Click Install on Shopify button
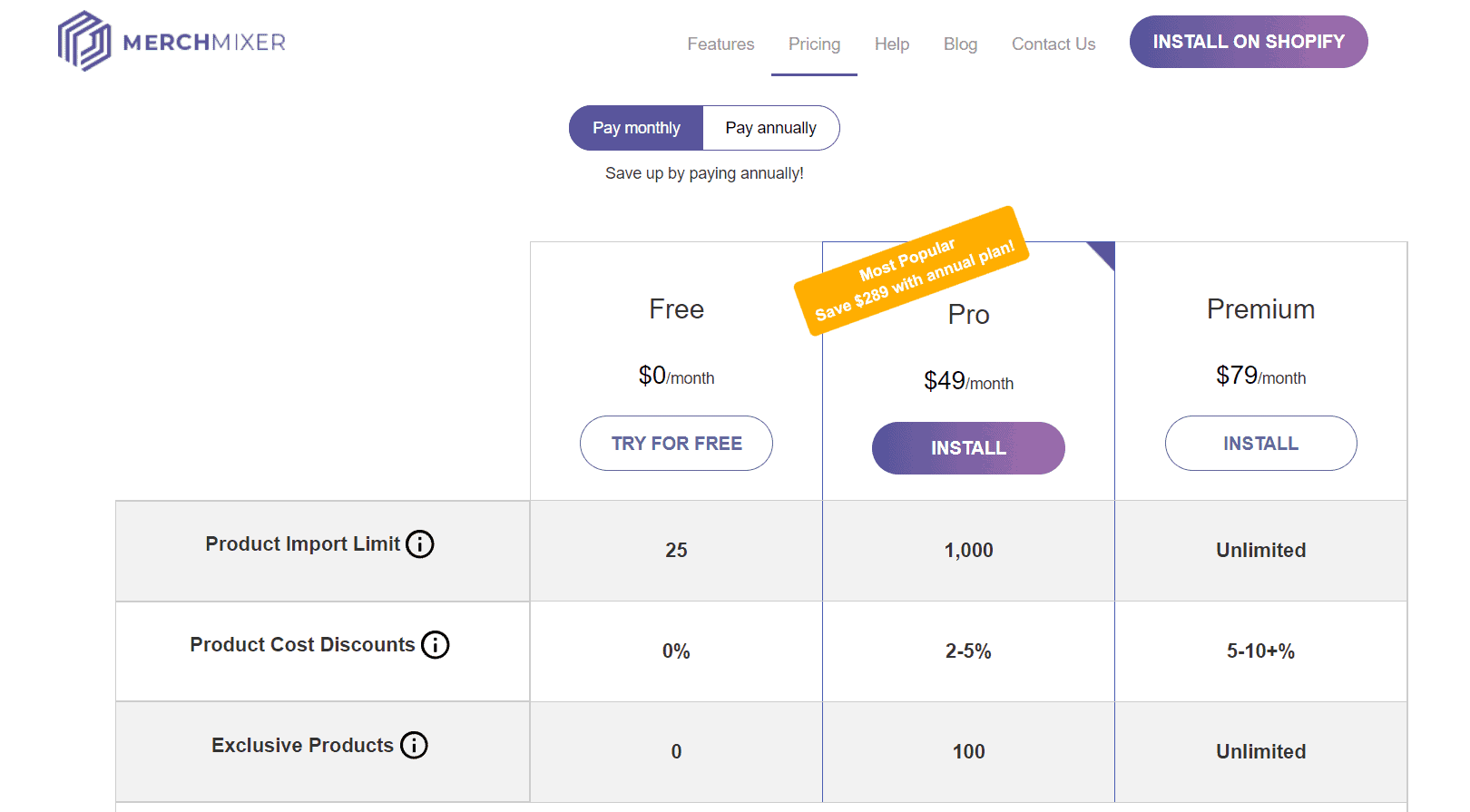1470x812 pixels. (x=1249, y=42)
